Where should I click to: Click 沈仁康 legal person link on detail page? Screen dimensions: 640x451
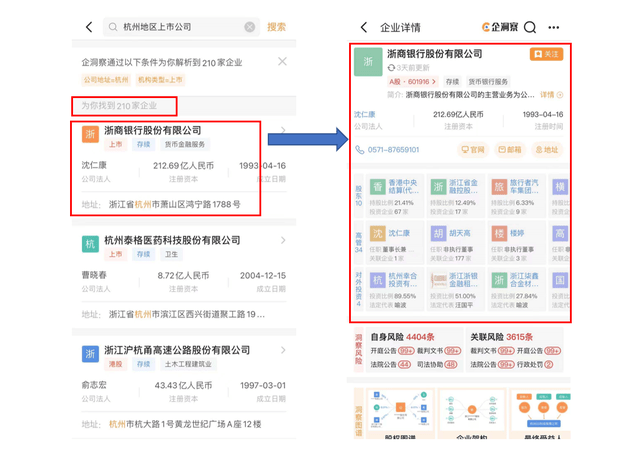364,114
